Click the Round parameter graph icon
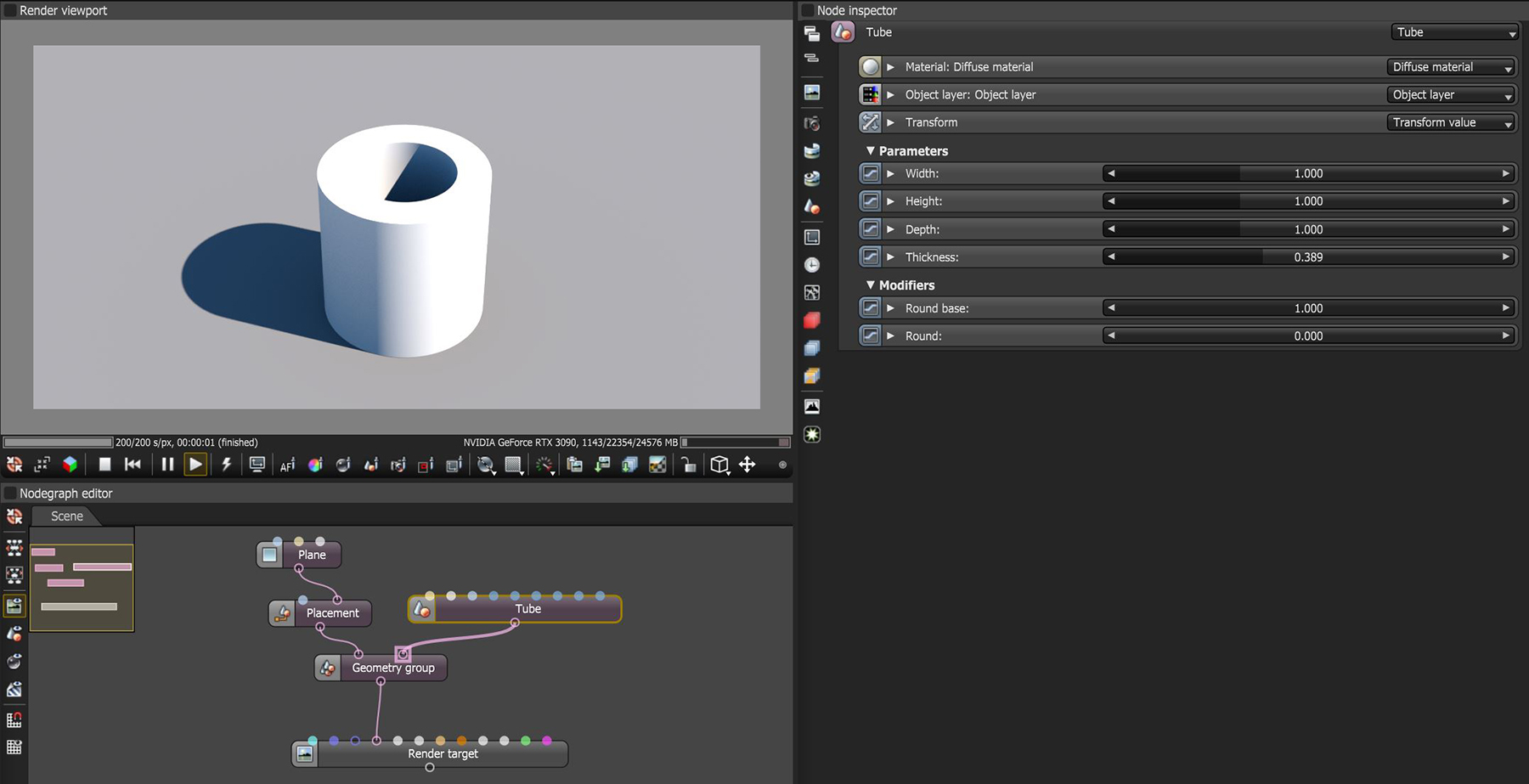This screenshot has height=784, width=1529. (870, 336)
